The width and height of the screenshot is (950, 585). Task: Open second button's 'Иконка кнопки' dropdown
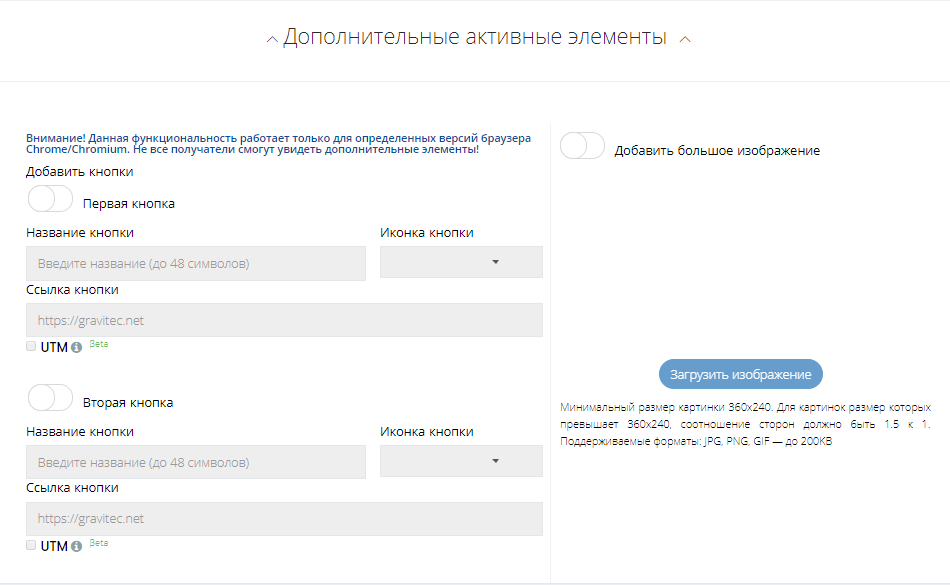pos(461,461)
